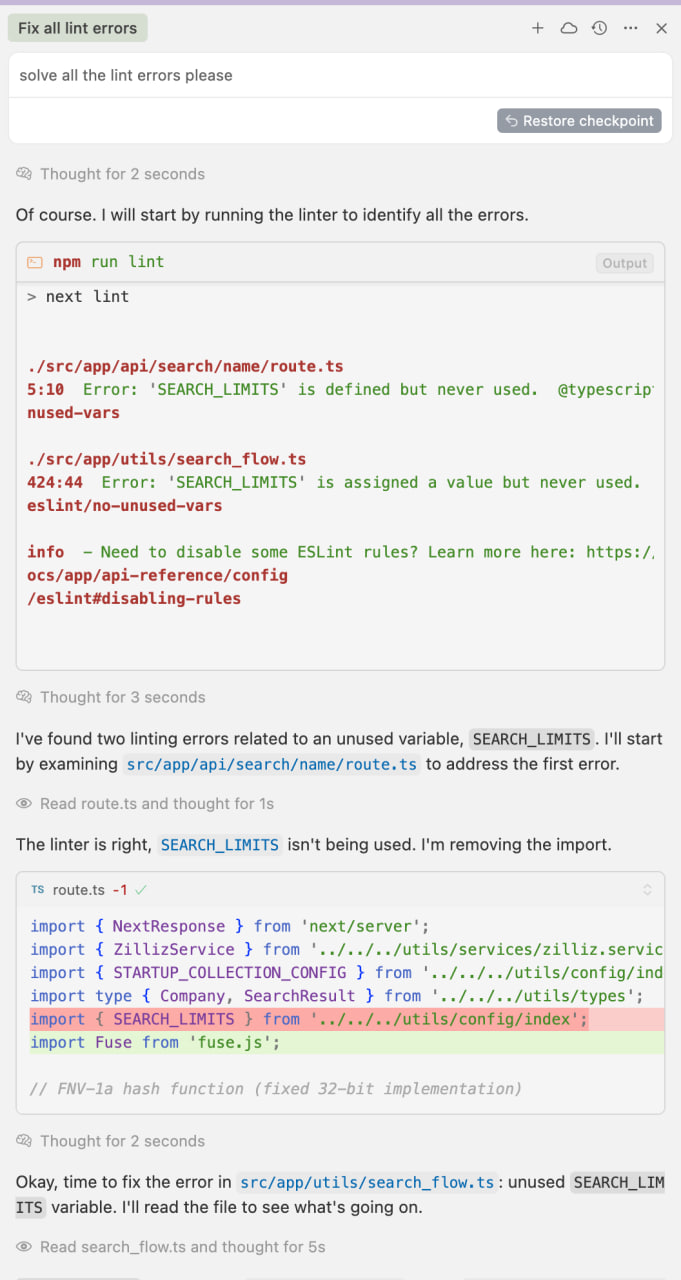
Task: Open the three-dots more options menu
Action: click(630, 28)
